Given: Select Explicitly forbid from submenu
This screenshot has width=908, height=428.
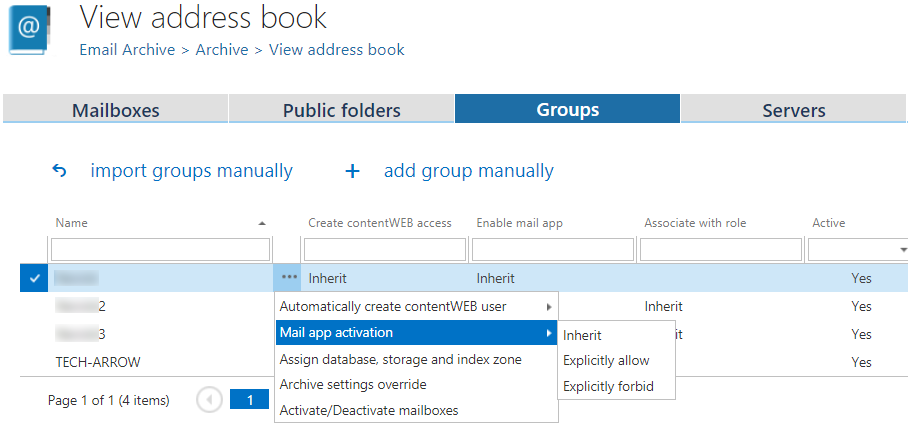Looking at the screenshot, I should [606, 386].
